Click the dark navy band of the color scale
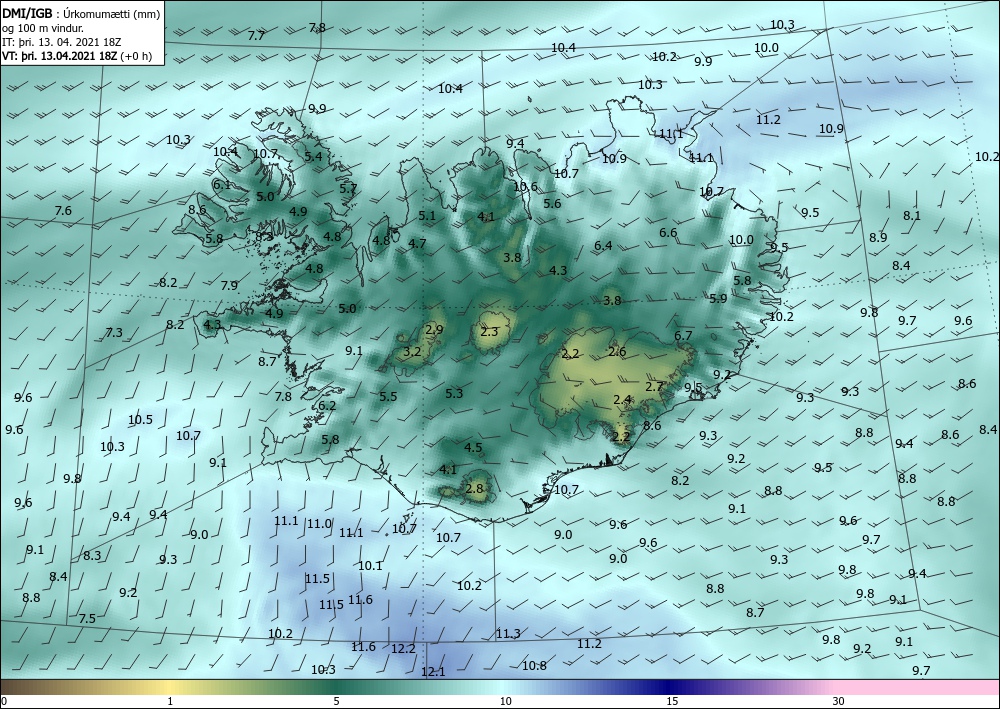The height and width of the screenshot is (709, 1000). click(x=666, y=687)
